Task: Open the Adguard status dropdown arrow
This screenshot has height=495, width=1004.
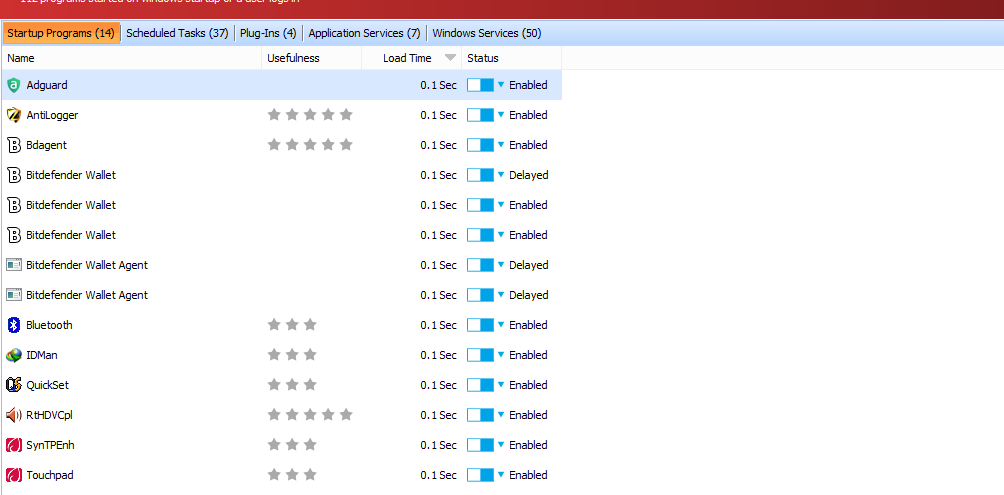Action: click(x=501, y=85)
